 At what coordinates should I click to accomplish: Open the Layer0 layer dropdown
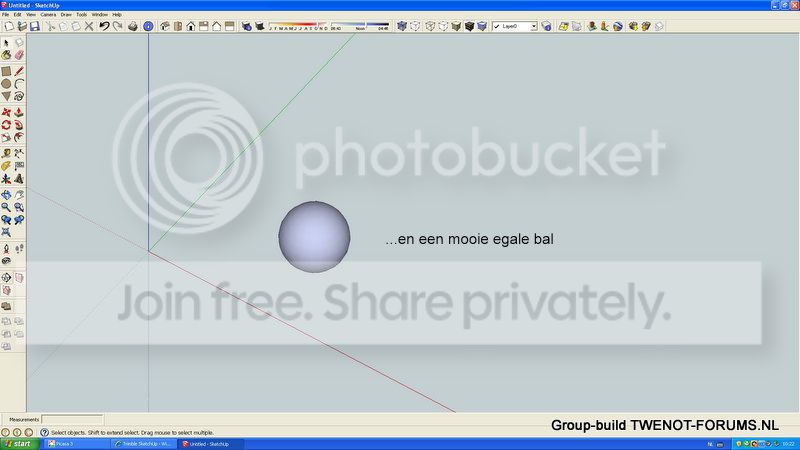pos(515,26)
